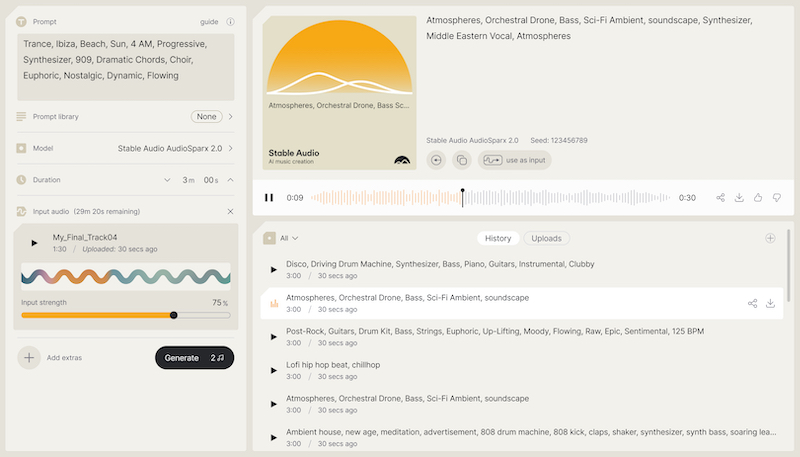
Task: Share the highlighted Atmospheres history track
Action: [753, 303]
